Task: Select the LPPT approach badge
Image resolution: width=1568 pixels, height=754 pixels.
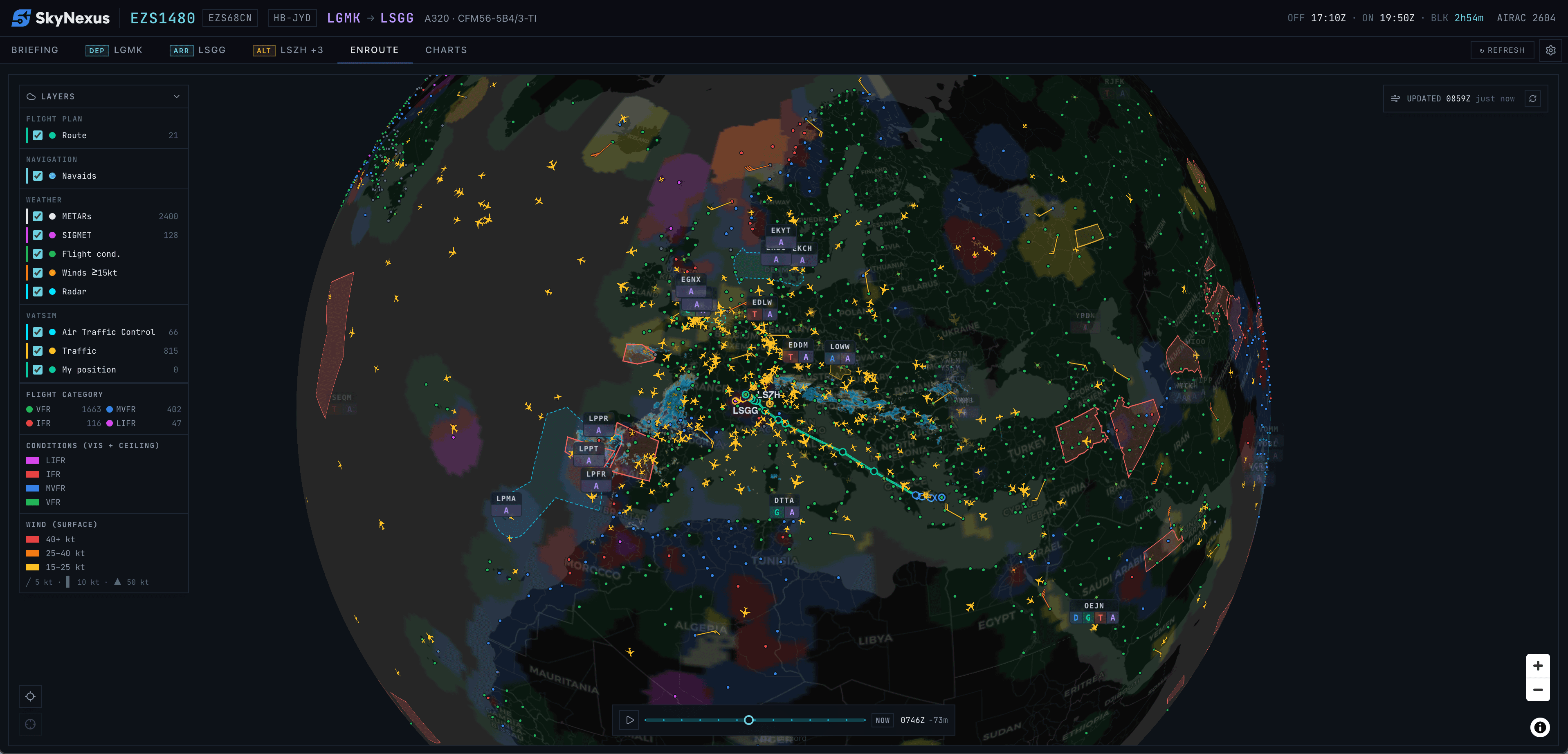Action: (589, 461)
